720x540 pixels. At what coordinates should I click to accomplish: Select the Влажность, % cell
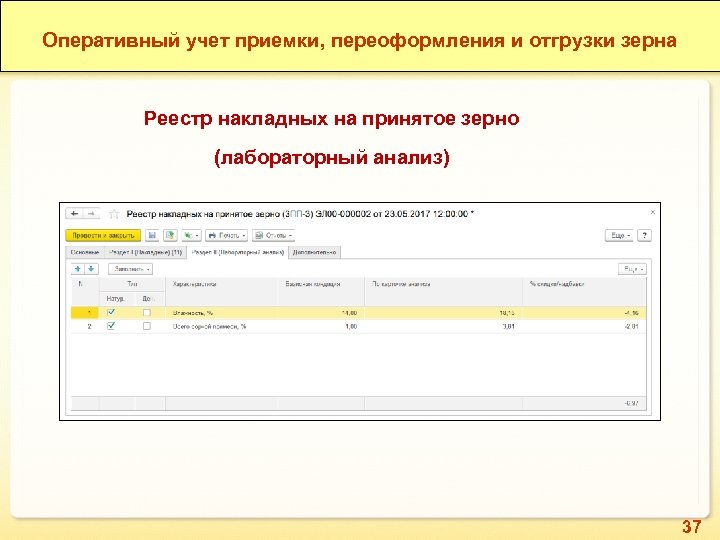tap(221, 313)
